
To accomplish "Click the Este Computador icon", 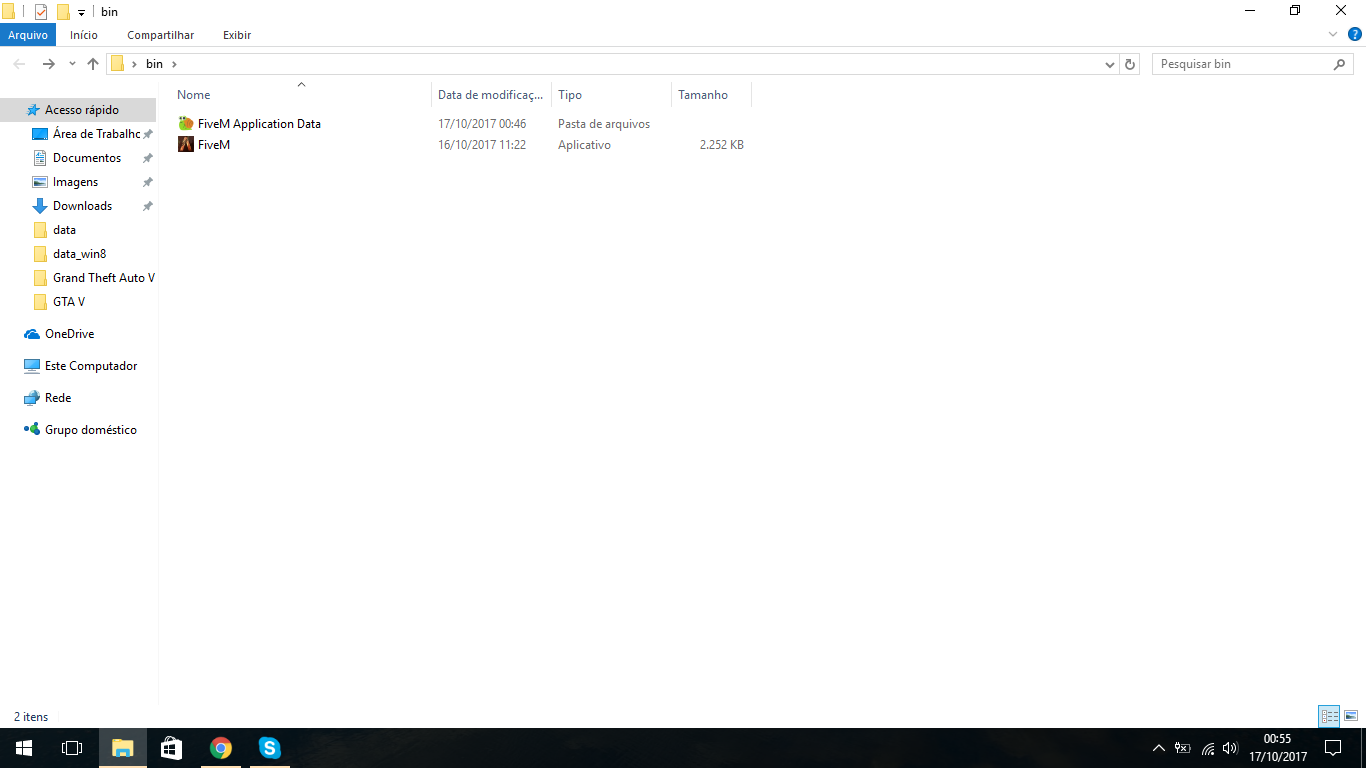I will click(32, 366).
